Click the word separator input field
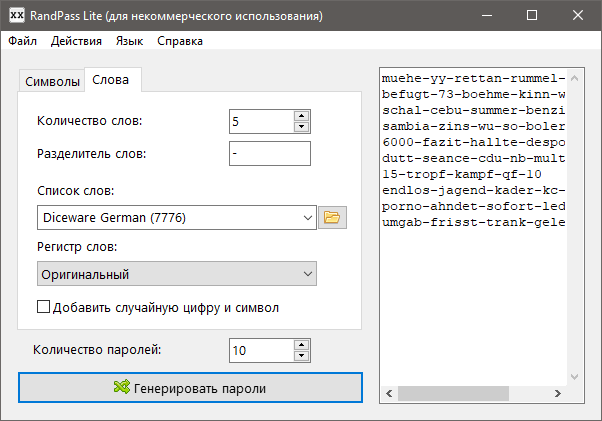 point(269,154)
